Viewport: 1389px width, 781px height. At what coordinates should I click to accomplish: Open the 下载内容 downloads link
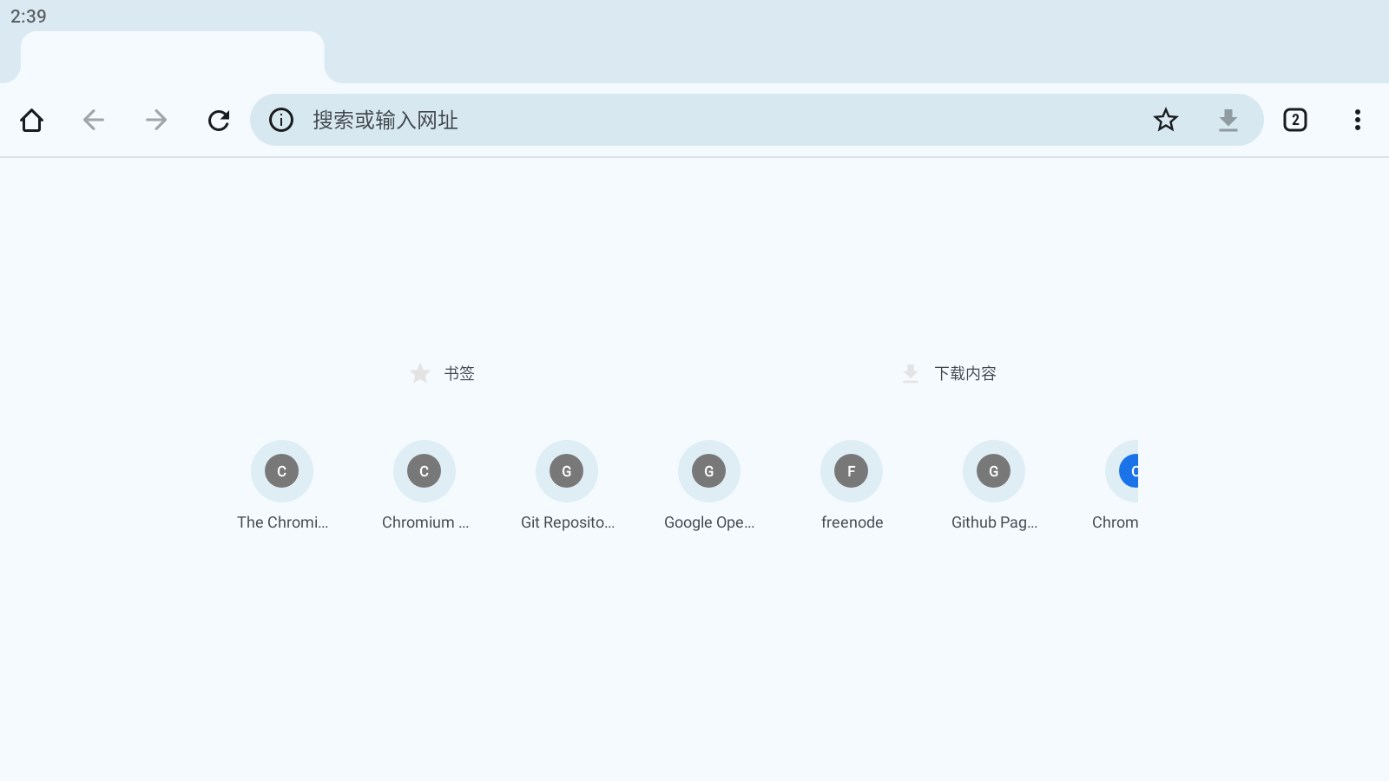coord(949,373)
